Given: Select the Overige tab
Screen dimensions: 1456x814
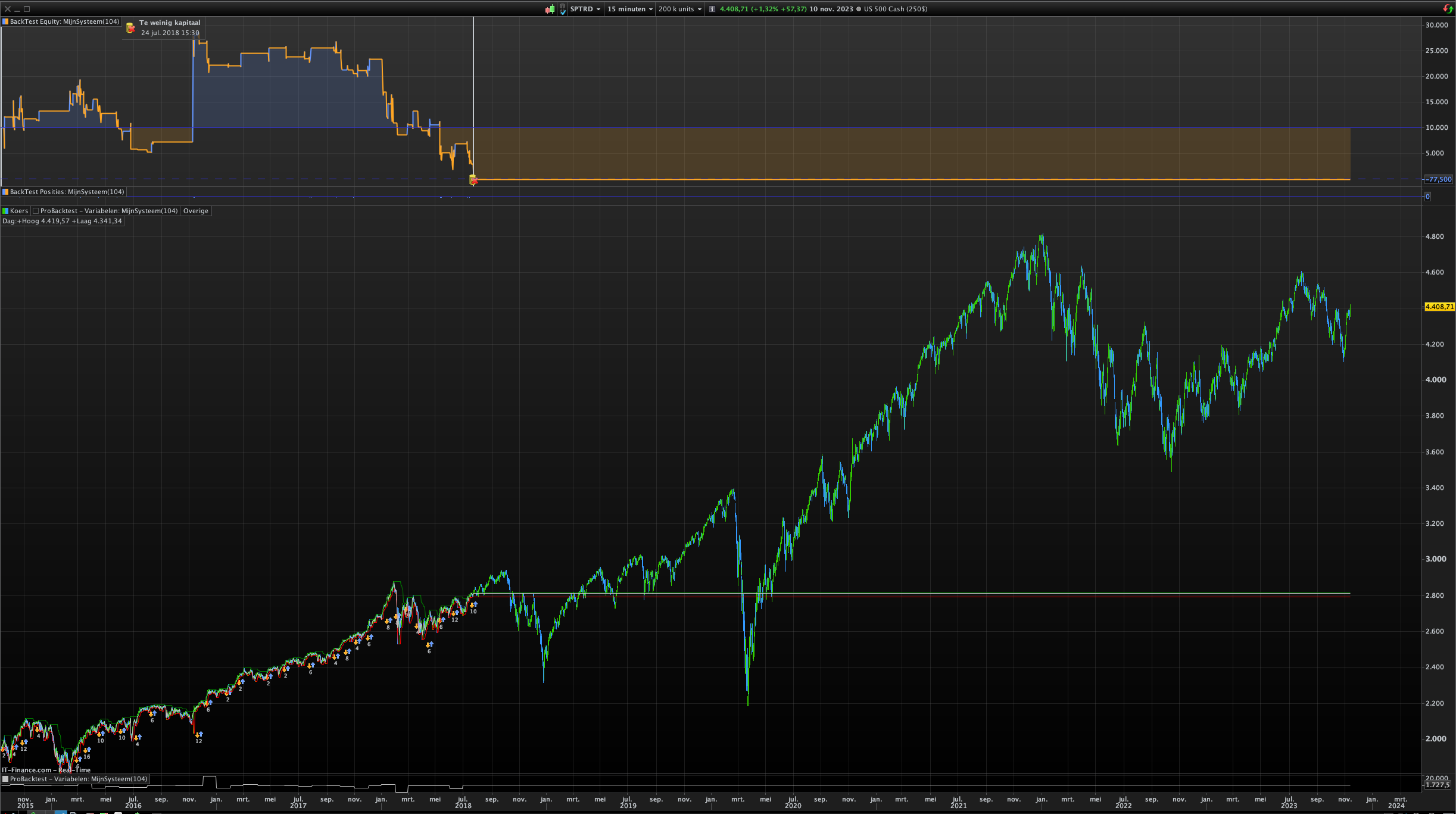Looking at the screenshot, I should point(196,211).
